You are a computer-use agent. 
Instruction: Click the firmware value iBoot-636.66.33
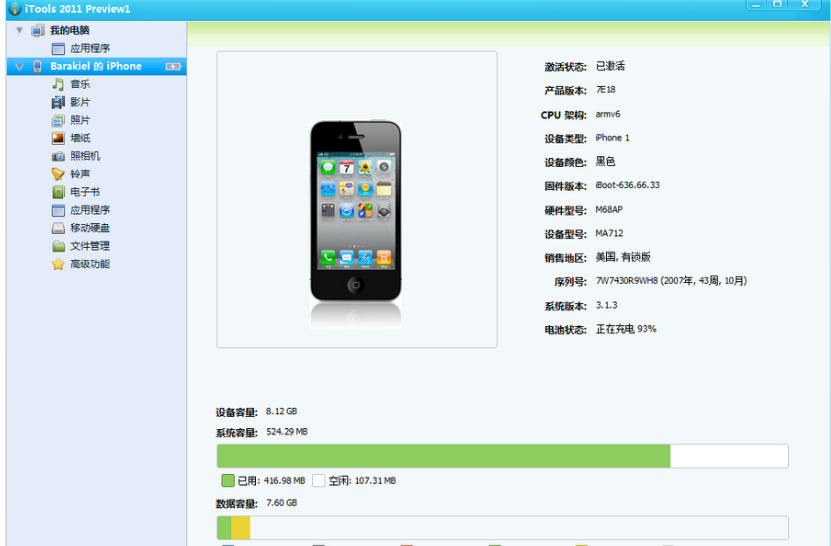tap(627, 185)
